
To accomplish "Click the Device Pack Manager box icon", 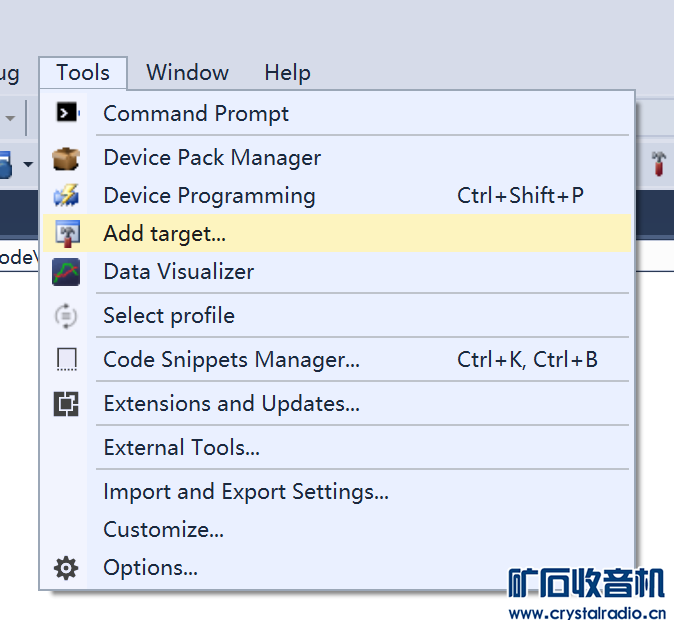I will [66, 158].
